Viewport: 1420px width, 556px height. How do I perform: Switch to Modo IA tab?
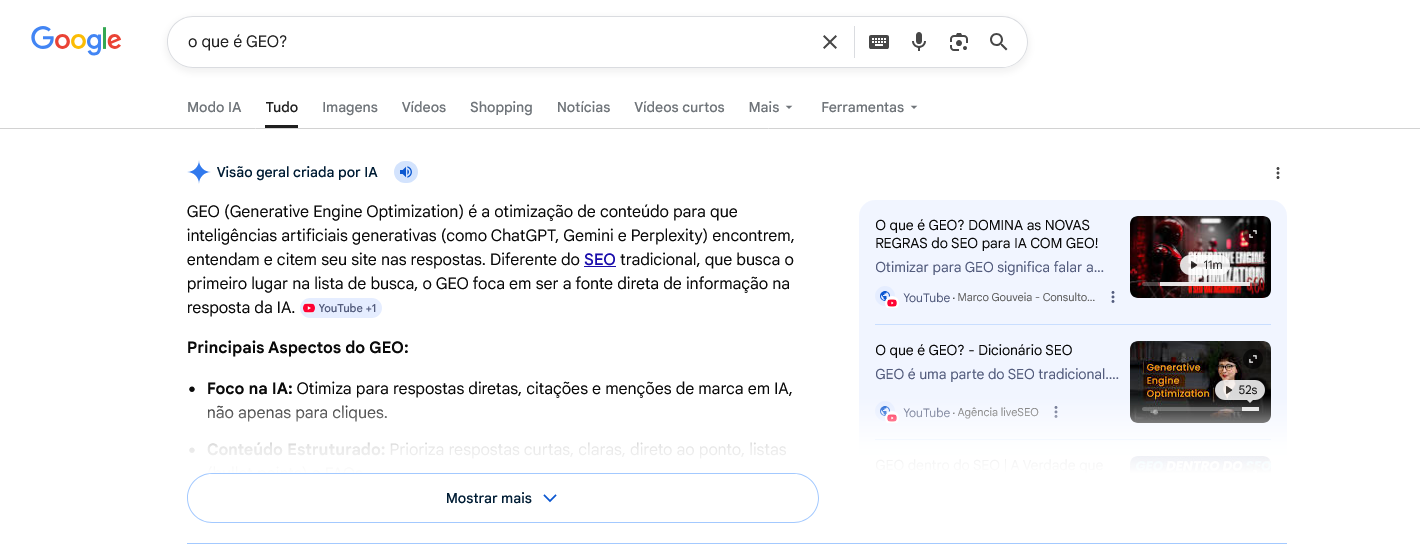point(214,107)
